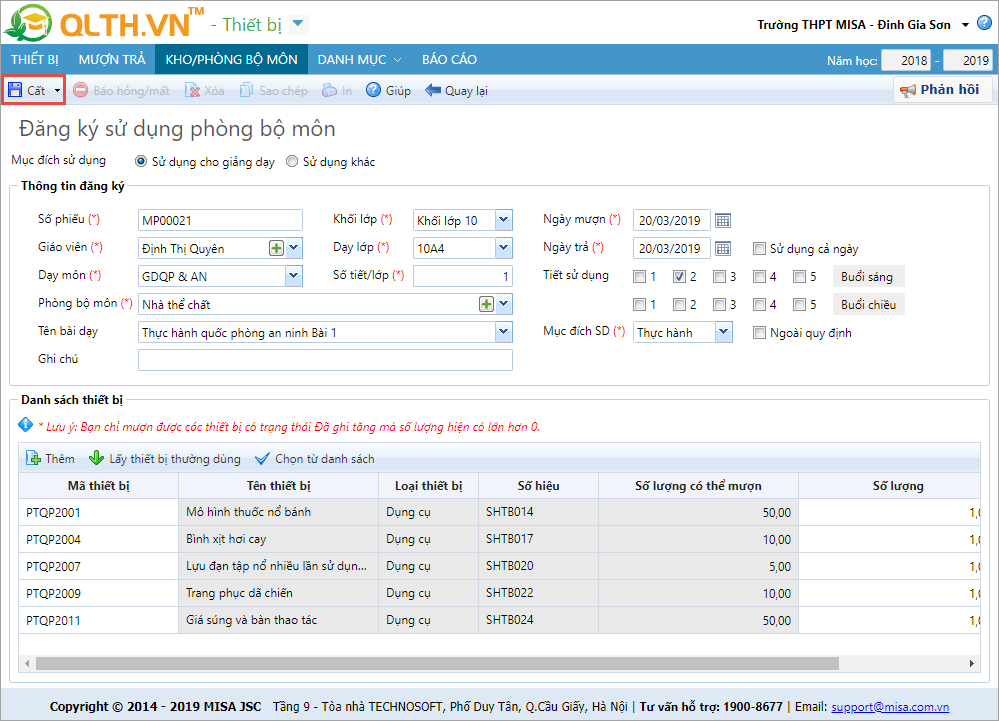The height and width of the screenshot is (721, 999).
Task: Check morning period 3 checkbox
Action: [x=719, y=276]
